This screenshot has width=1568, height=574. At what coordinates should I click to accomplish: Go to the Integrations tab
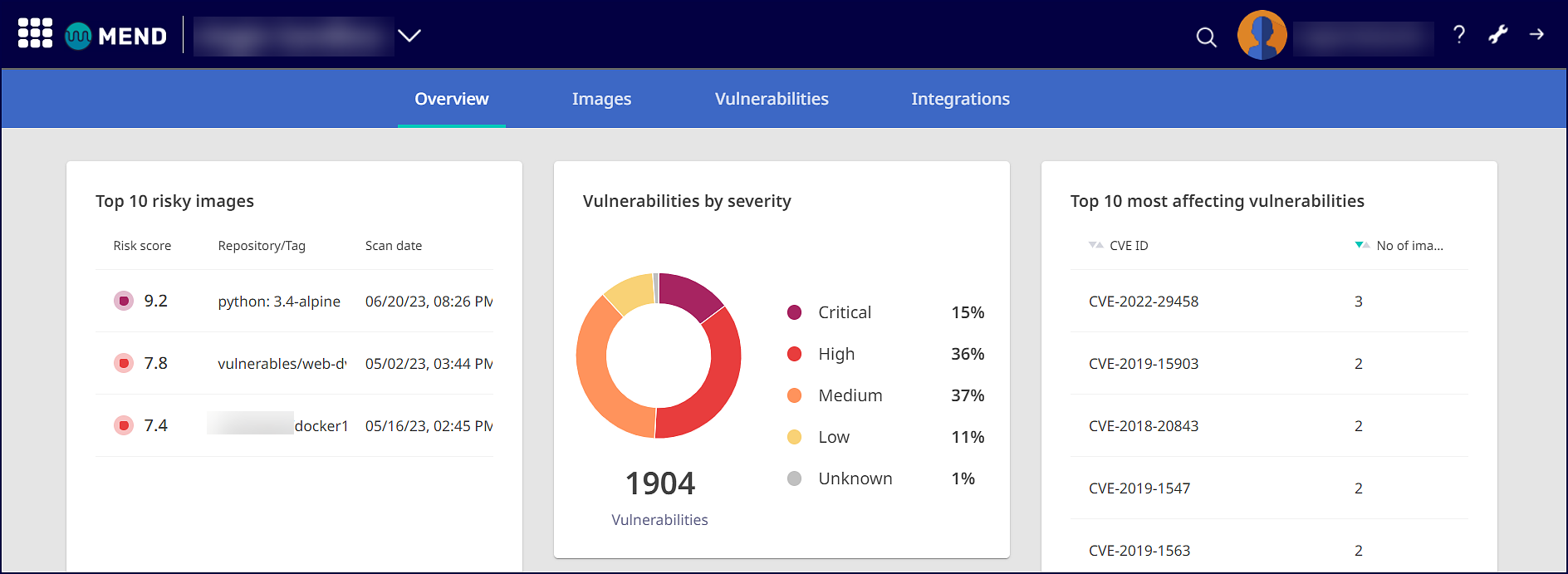(x=960, y=99)
